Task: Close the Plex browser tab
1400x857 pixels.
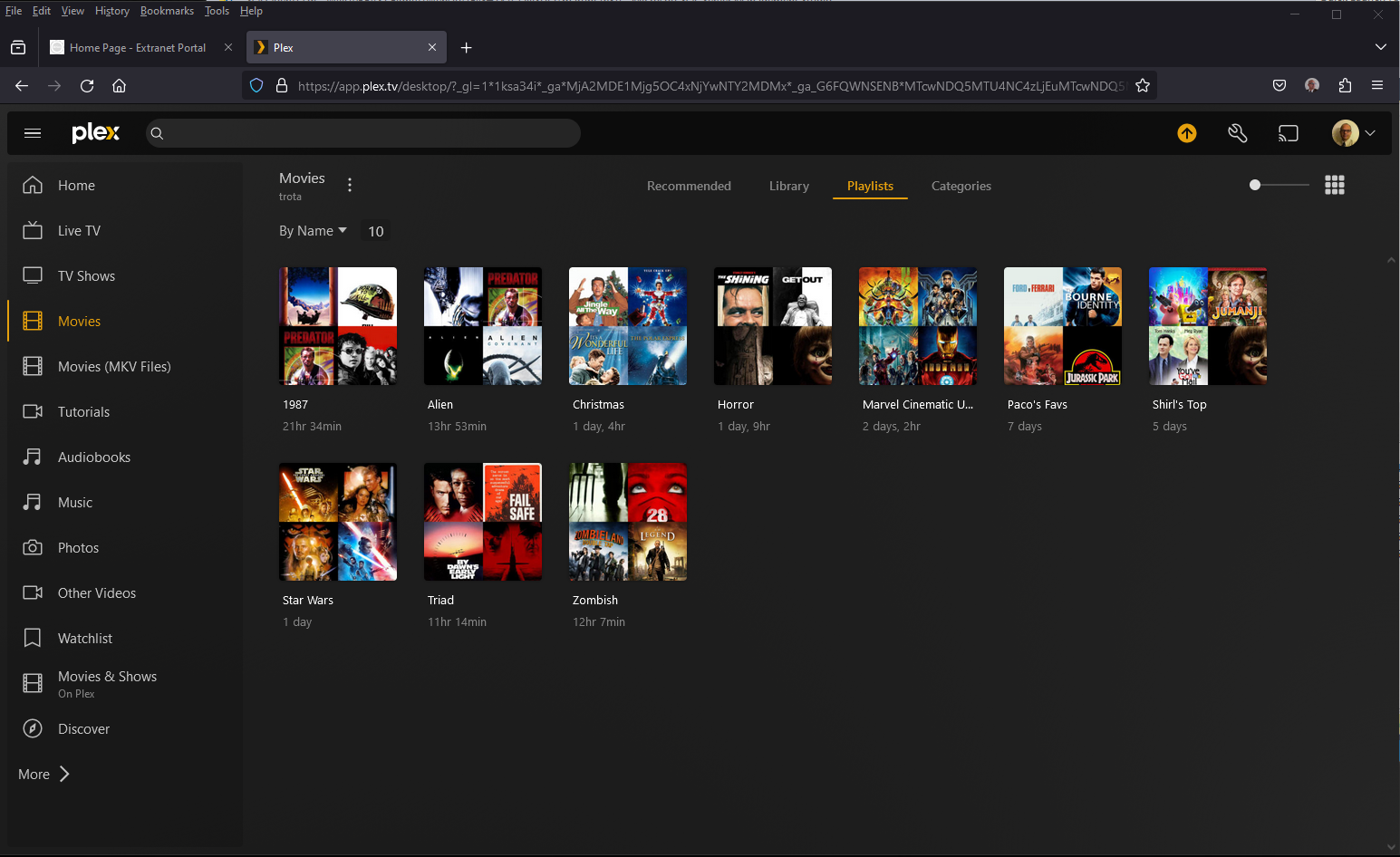Action: (432, 47)
